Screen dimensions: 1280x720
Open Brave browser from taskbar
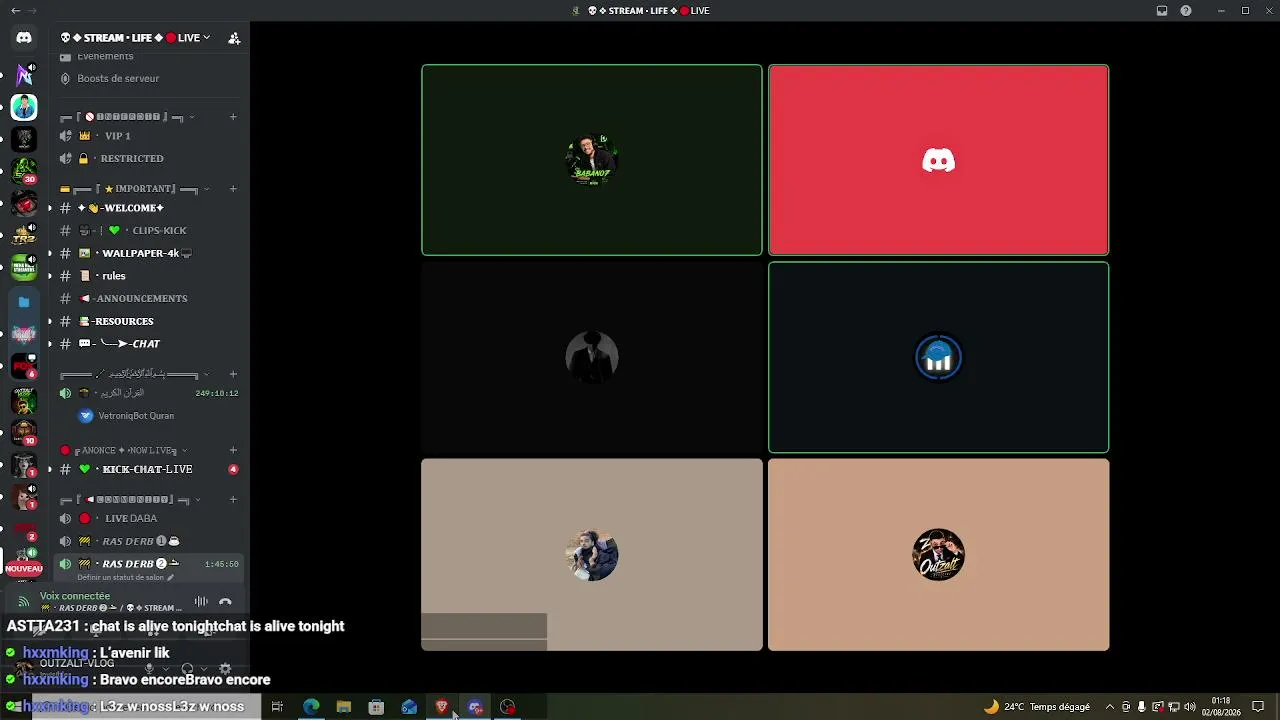(x=442, y=707)
